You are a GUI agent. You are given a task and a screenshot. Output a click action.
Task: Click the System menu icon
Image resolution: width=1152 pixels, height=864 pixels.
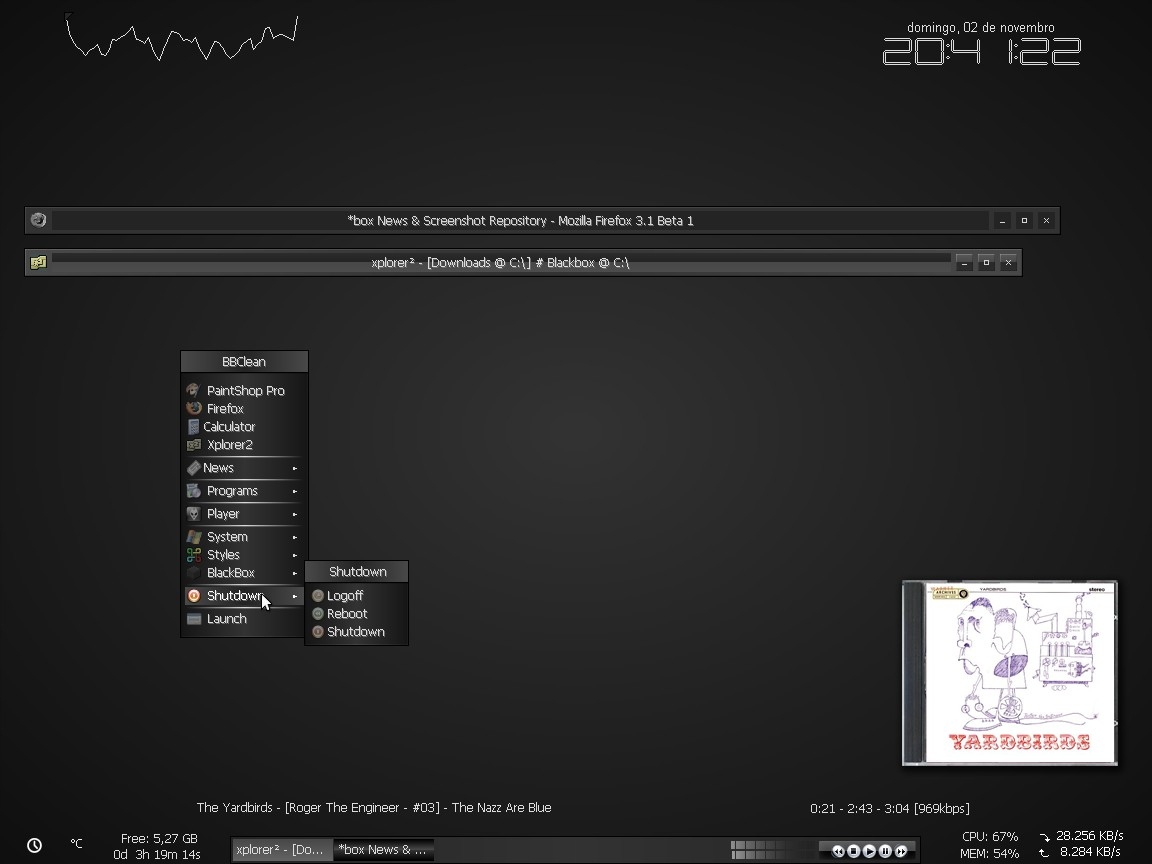point(194,536)
